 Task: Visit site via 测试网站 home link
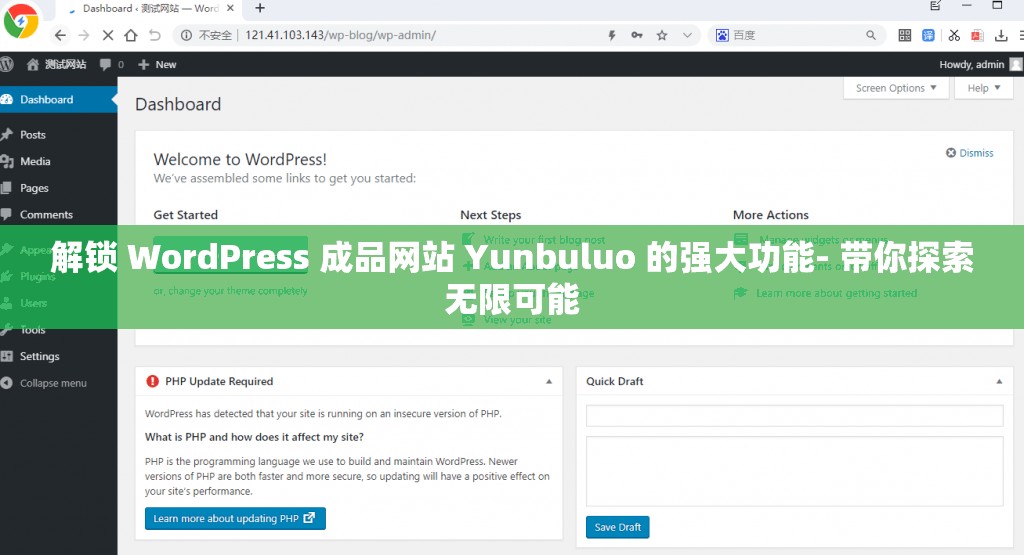click(x=56, y=64)
